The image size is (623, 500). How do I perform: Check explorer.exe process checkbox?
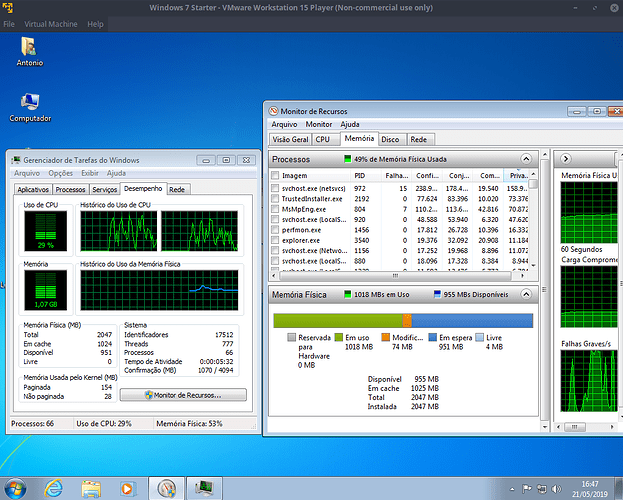click(x=275, y=240)
